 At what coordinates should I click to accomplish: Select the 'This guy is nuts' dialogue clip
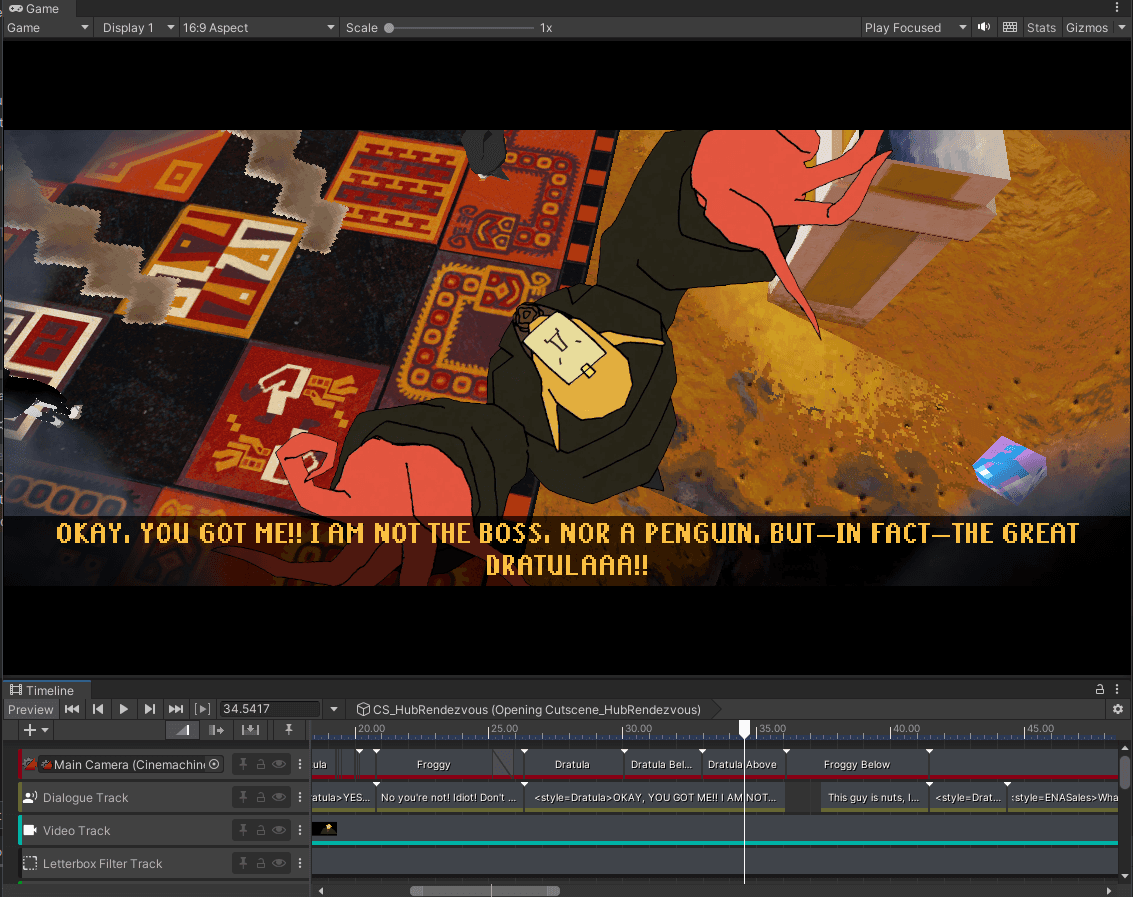[874, 797]
